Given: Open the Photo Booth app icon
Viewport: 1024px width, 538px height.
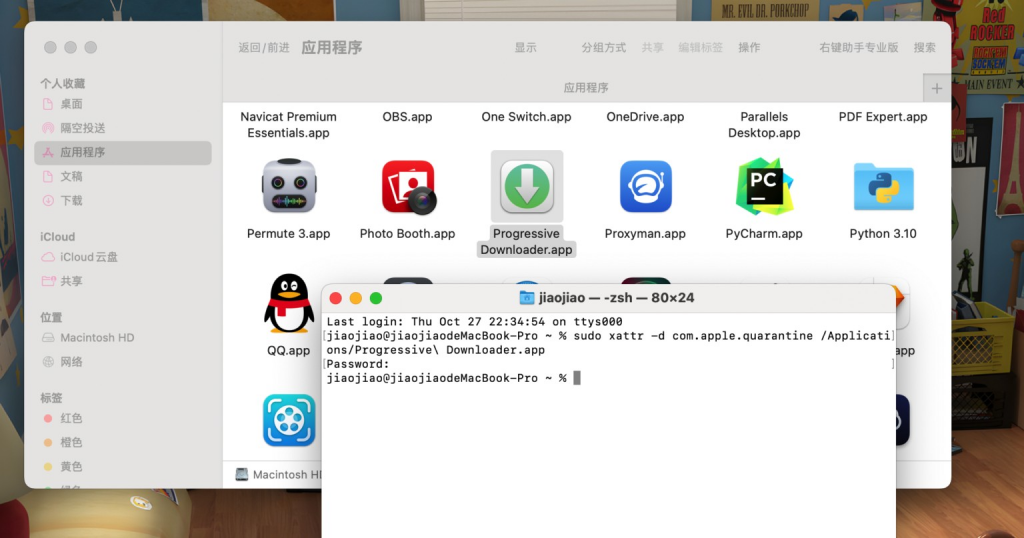Looking at the screenshot, I should [407, 187].
